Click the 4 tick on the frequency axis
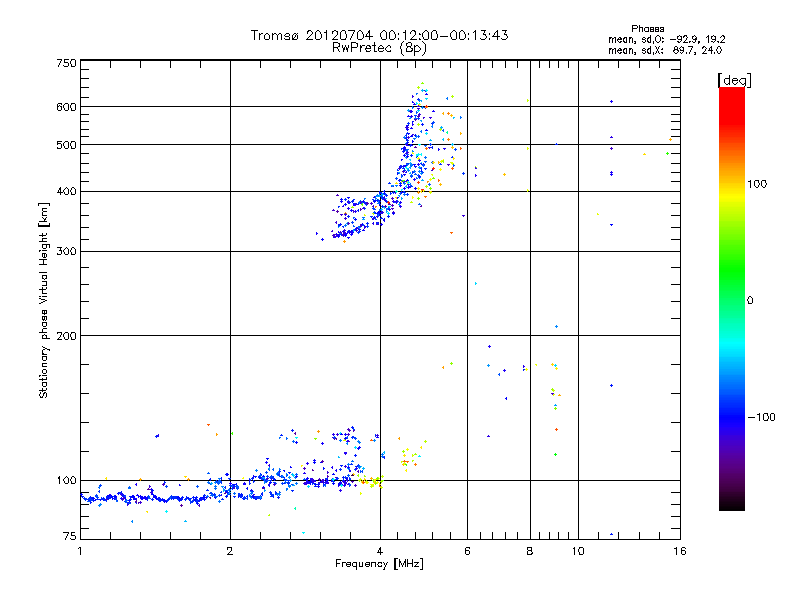800x600 pixels. tap(380, 551)
